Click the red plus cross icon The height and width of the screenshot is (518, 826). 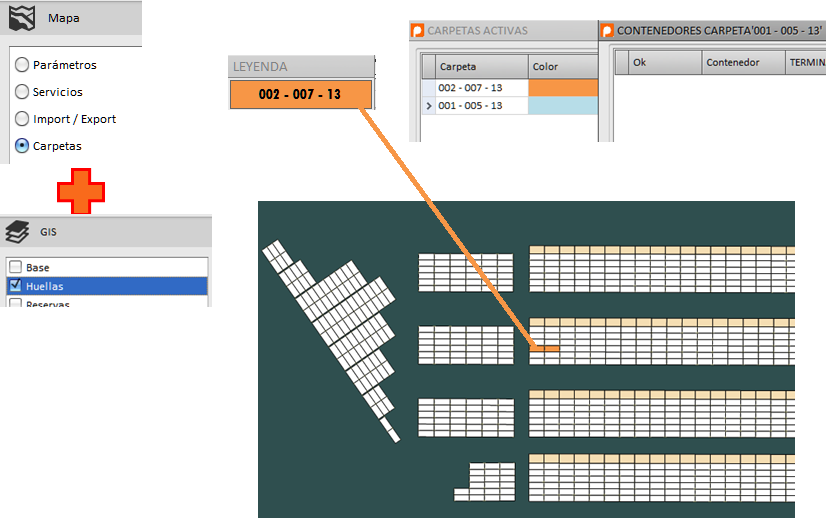click(80, 190)
